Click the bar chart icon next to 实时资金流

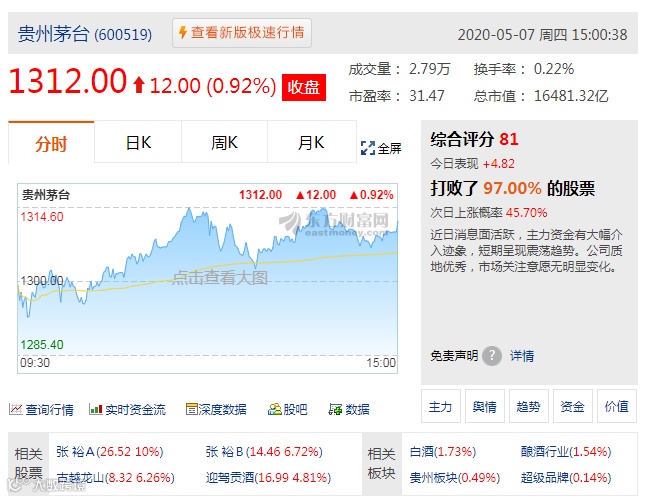click(x=95, y=409)
